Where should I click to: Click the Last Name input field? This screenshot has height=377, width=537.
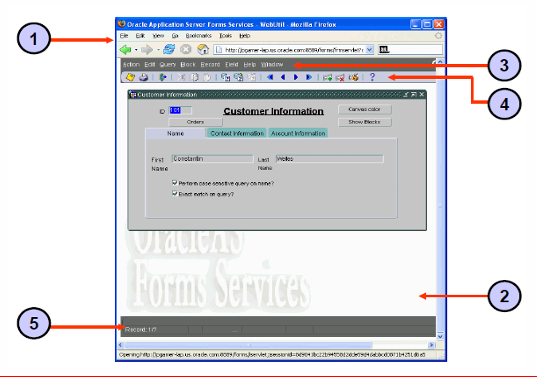(330, 159)
